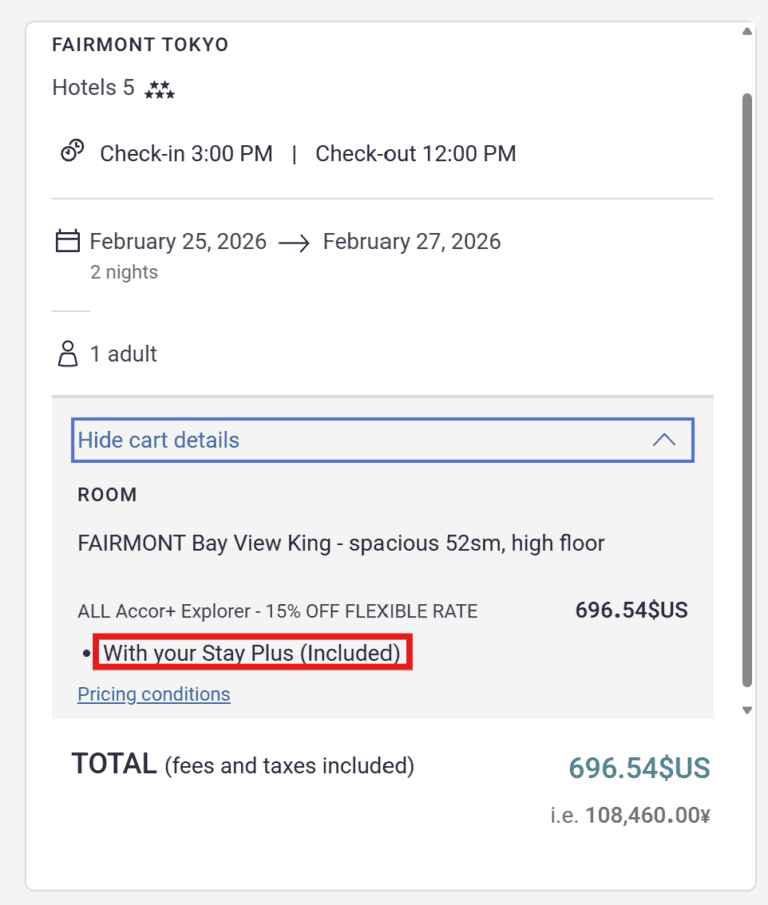Image resolution: width=768 pixels, height=905 pixels.
Task: Click the With your Stay Plus (Included) item
Action: tap(253, 652)
